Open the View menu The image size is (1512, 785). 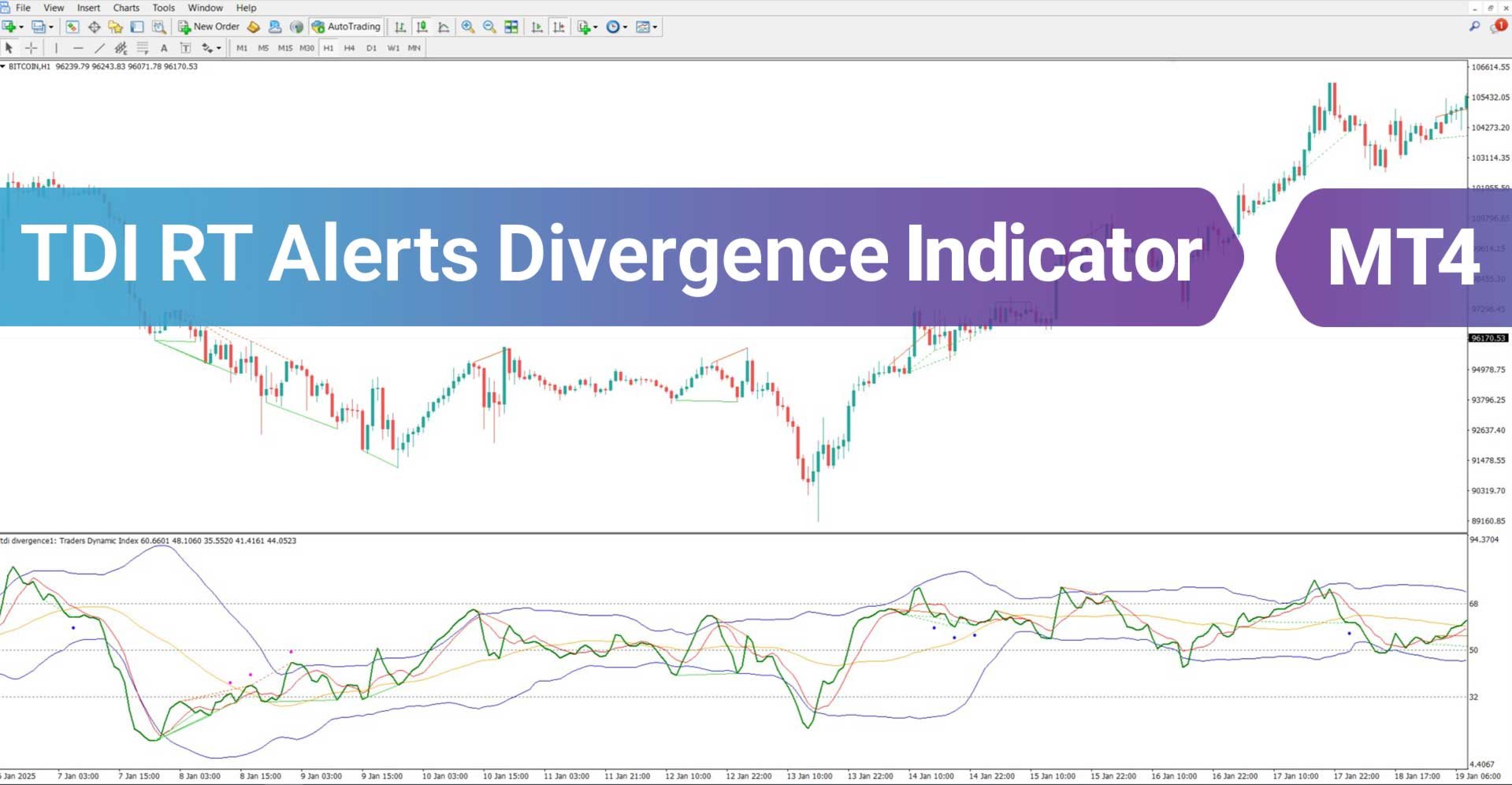click(x=54, y=8)
